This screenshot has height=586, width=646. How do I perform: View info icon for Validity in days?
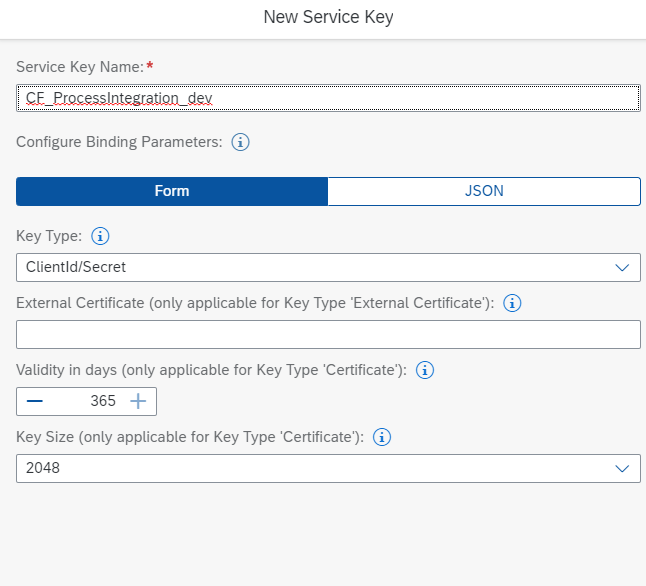[x=424, y=370]
